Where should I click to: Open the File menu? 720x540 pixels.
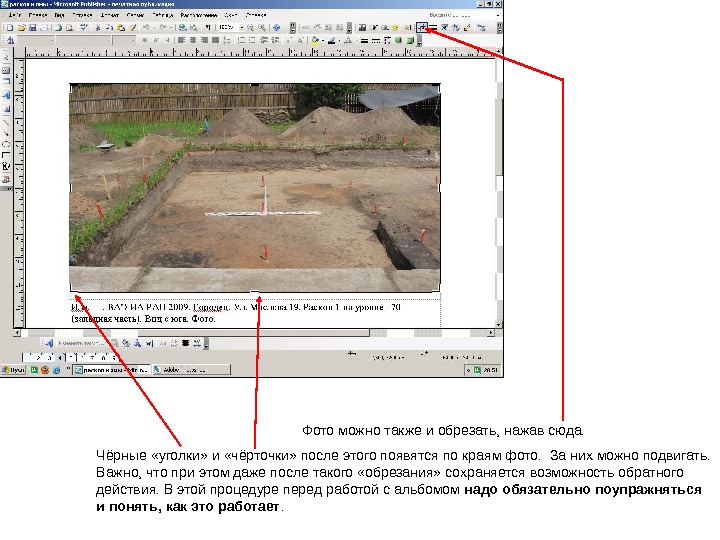pos(15,15)
